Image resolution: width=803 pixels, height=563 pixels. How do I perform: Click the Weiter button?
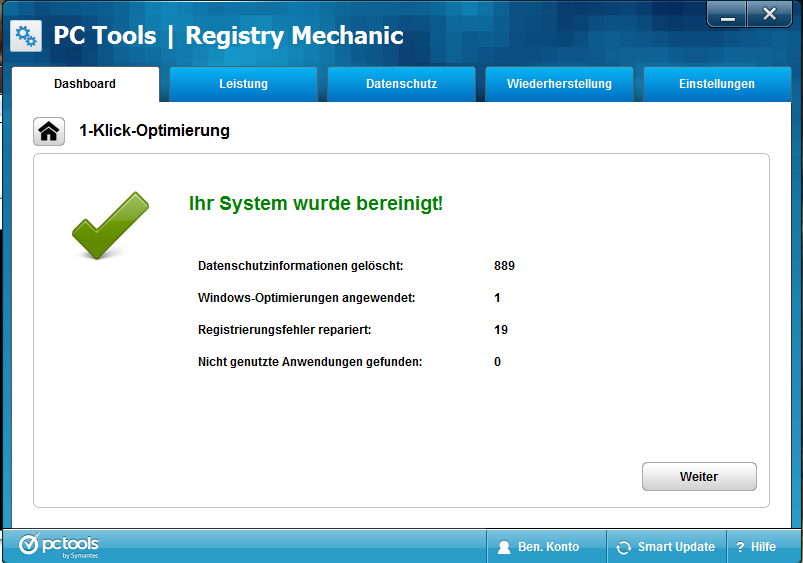pos(699,476)
